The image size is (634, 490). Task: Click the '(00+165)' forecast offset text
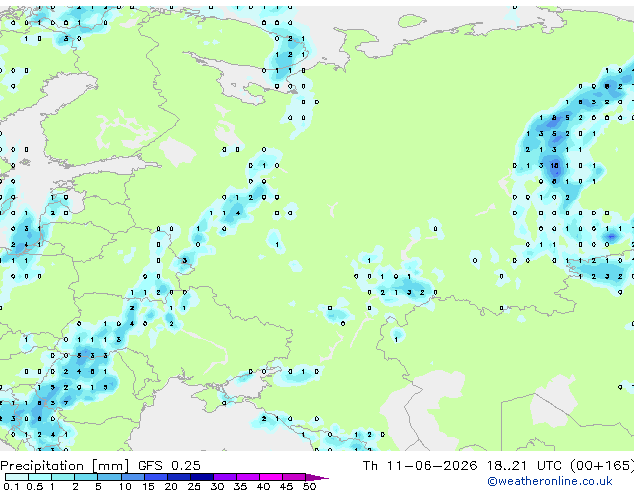point(602,466)
